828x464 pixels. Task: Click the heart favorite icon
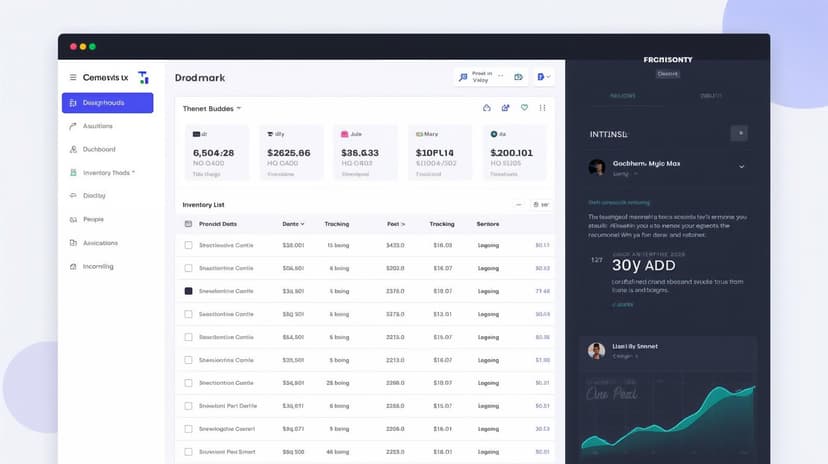click(524, 108)
